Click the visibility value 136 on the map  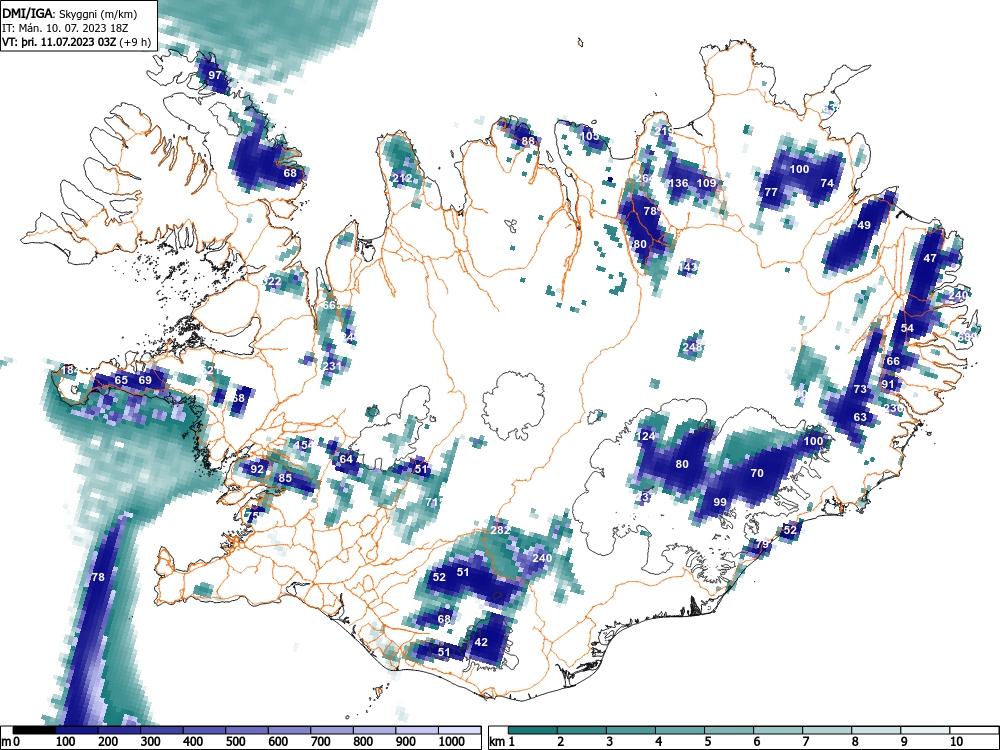click(x=678, y=183)
